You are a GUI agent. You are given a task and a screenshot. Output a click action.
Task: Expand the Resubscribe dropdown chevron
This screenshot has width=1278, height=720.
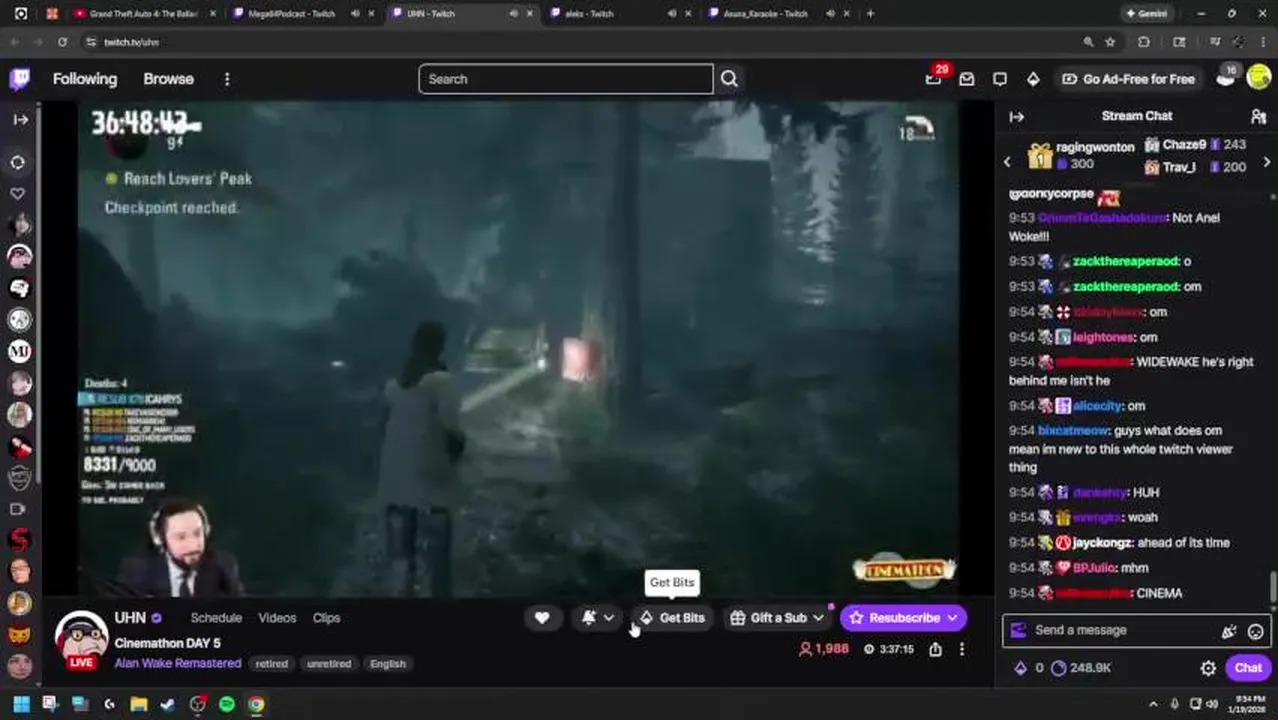pos(953,618)
